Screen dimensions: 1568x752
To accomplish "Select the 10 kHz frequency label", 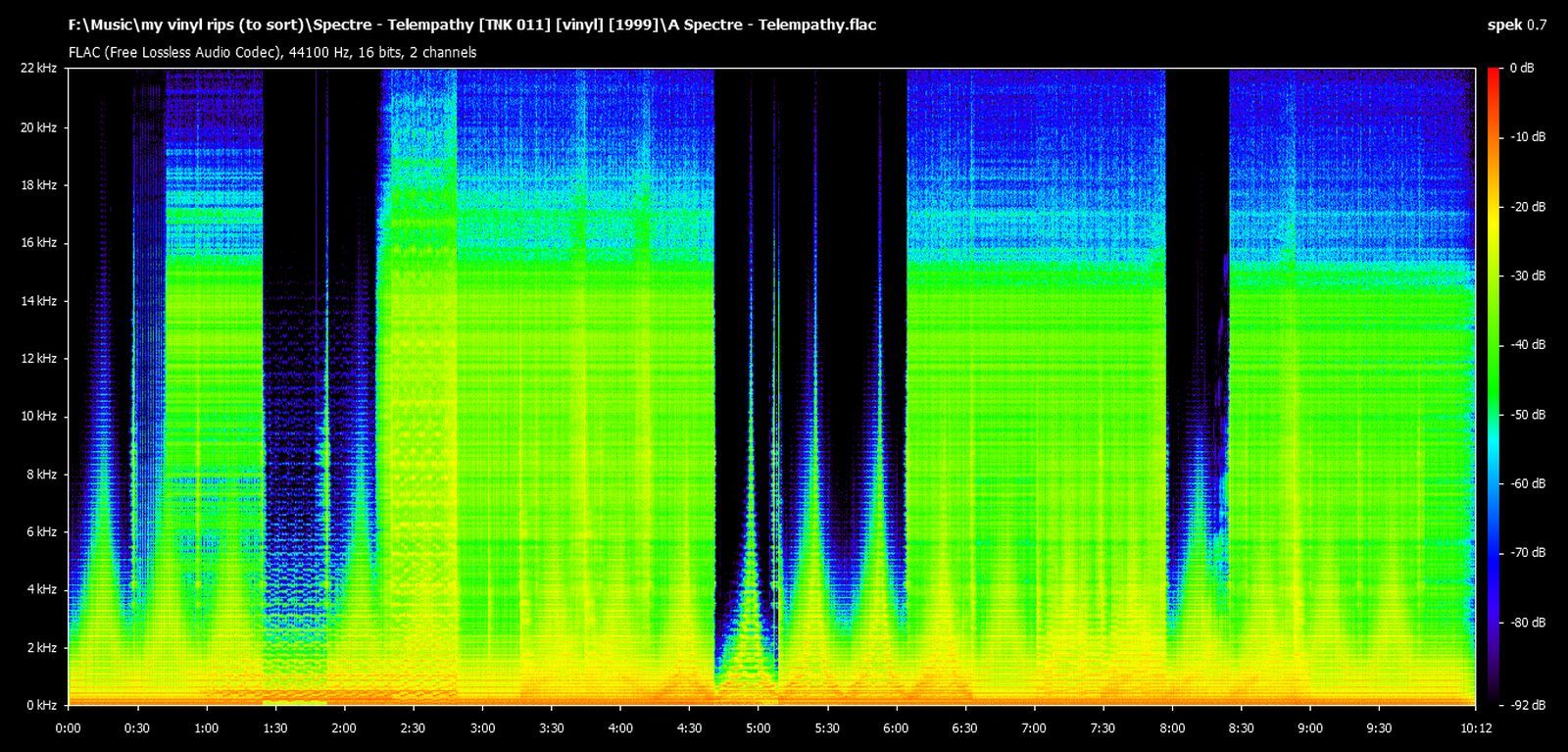I will (x=39, y=417).
